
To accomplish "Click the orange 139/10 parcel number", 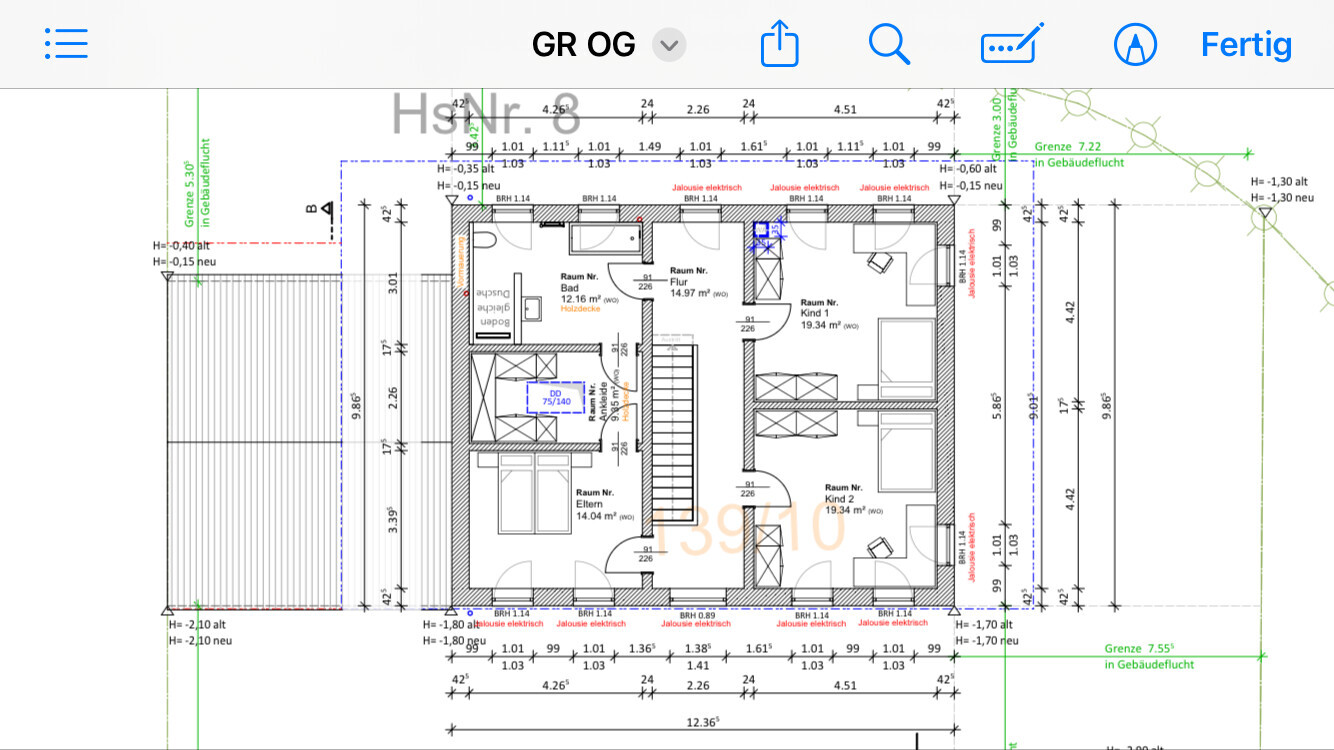I will pyautogui.click(x=745, y=528).
